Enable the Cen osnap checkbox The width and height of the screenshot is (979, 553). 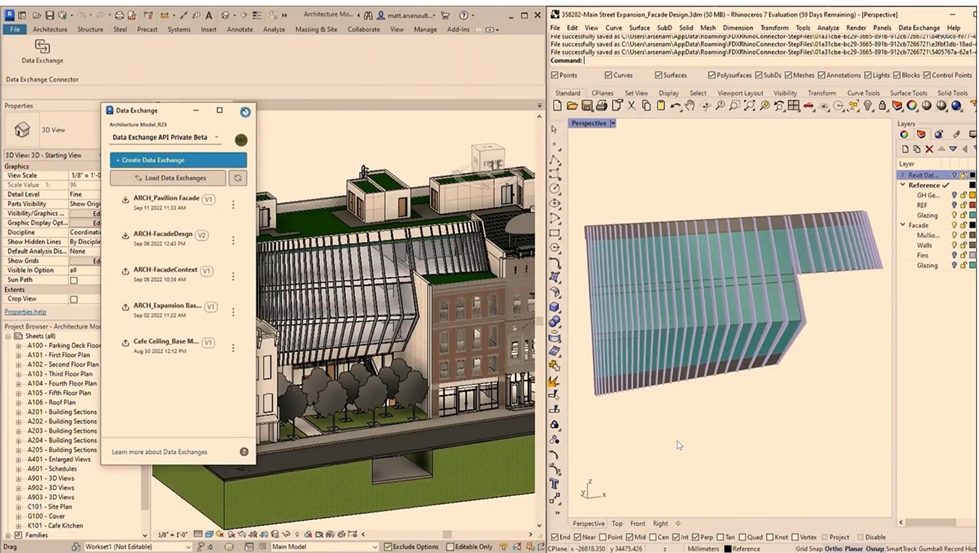[x=653, y=537]
